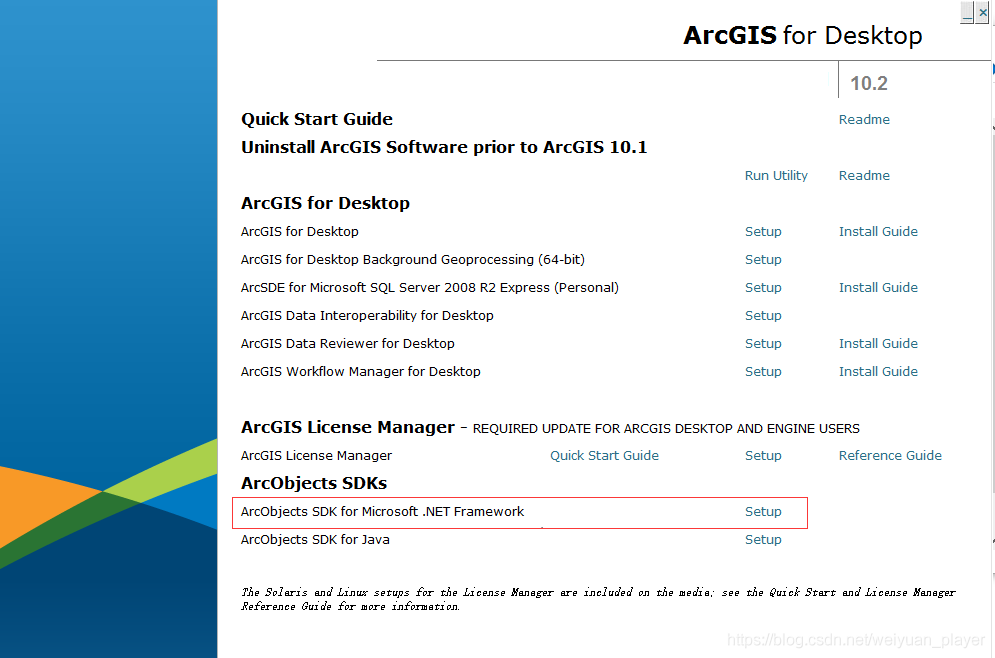Run Setup for ArcGIS License Manager
The image size is (995, 658).
pos(763,456)
